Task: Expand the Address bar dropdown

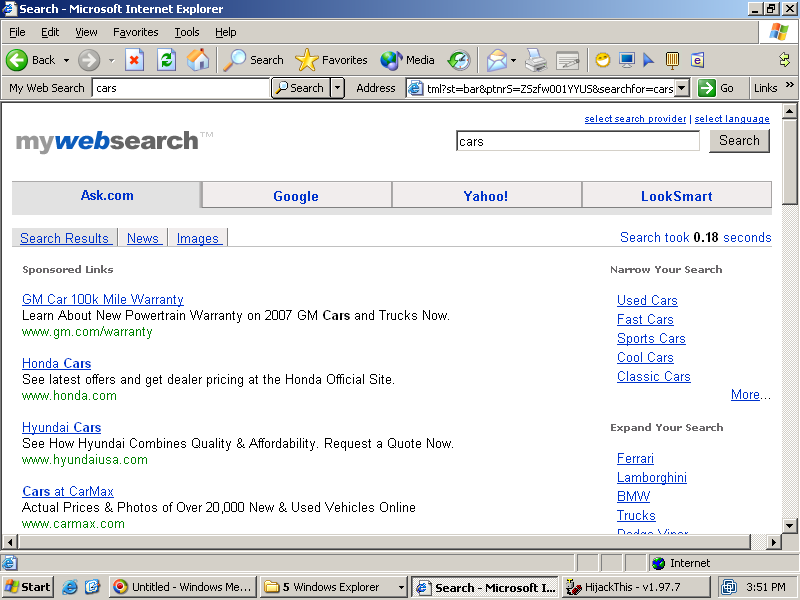Action: (683, 88)
